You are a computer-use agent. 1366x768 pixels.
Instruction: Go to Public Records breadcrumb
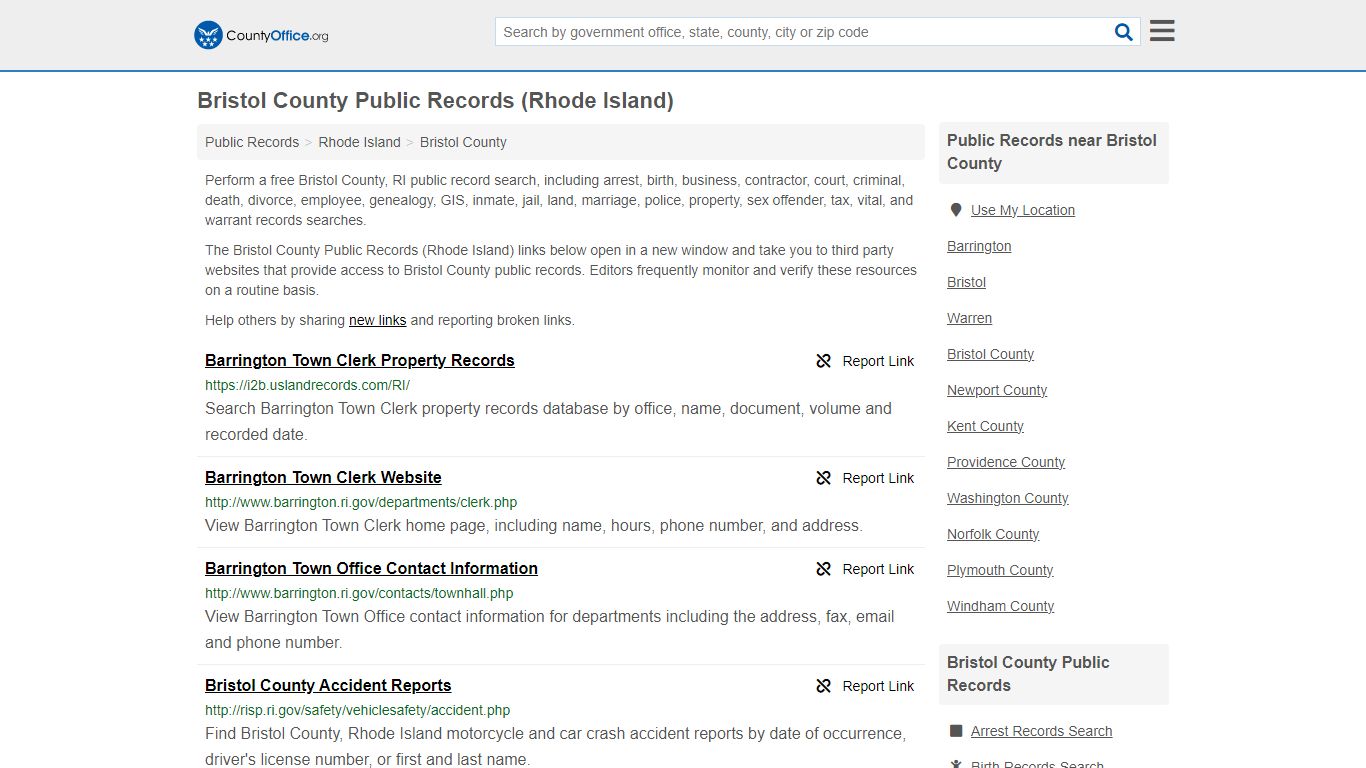252,142
